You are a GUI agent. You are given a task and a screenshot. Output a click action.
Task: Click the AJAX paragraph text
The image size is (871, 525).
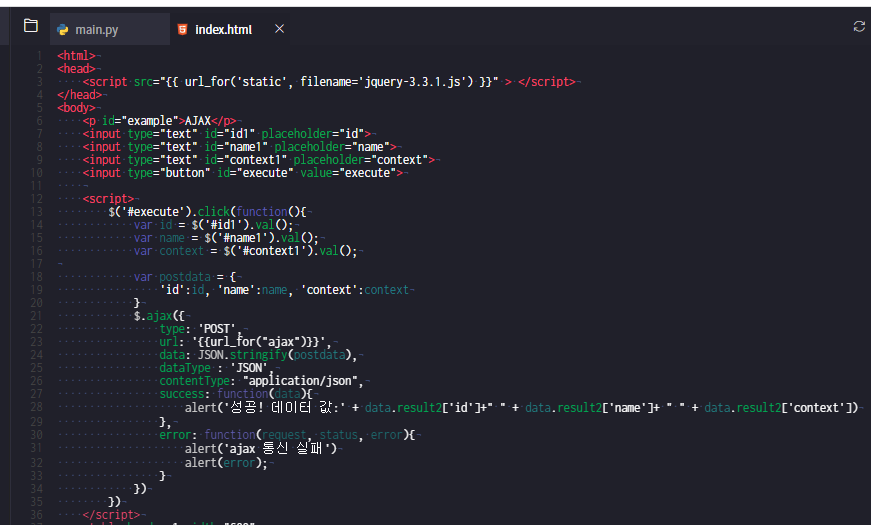point(198,121)
